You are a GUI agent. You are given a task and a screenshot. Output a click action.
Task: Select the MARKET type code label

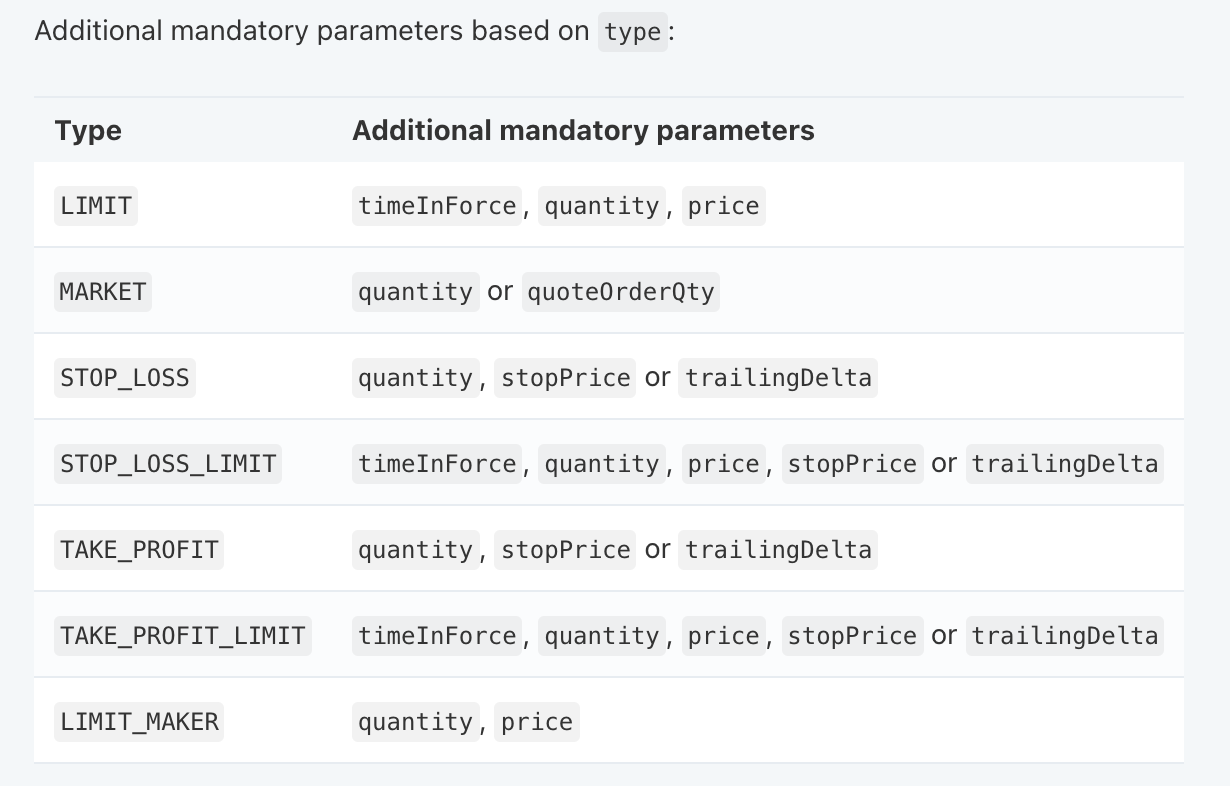[103, 292]
